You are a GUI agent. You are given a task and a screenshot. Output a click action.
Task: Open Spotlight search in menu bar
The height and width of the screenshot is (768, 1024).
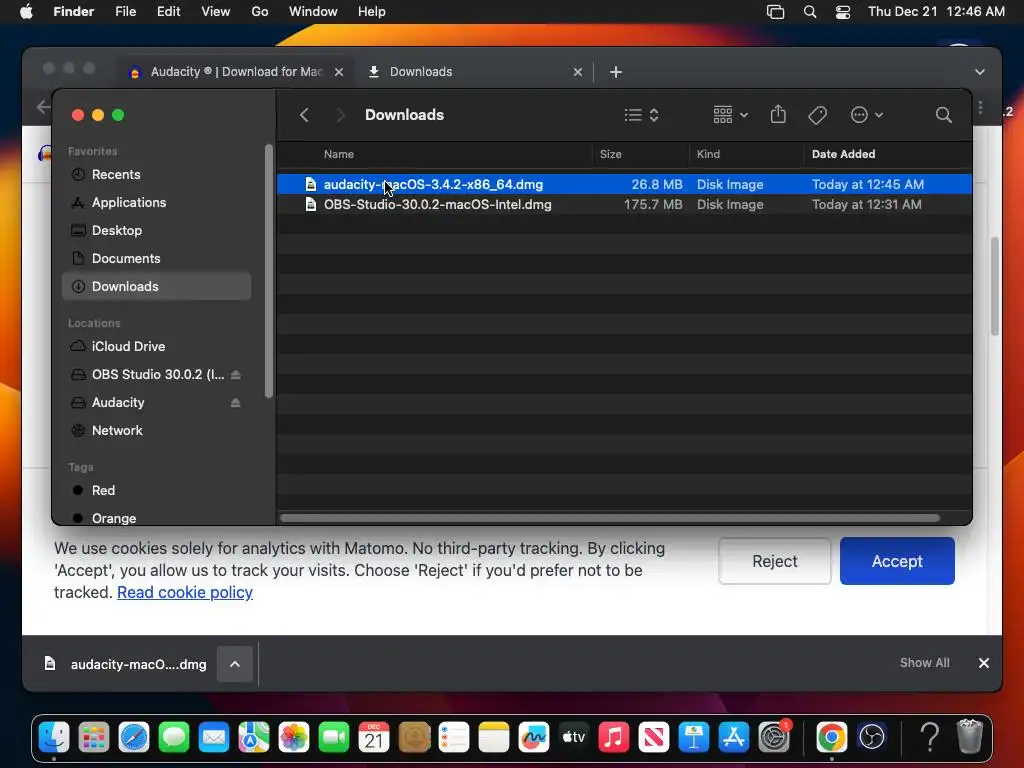810,12
